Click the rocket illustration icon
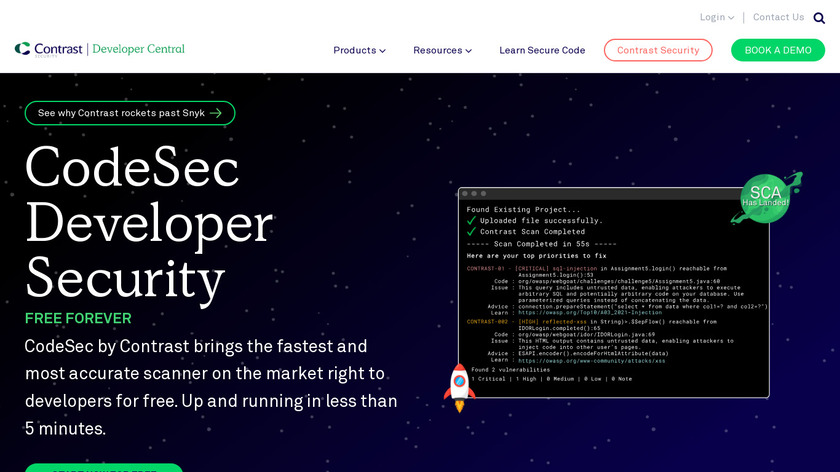The image size is (840, 472). [x=459, y=388]
